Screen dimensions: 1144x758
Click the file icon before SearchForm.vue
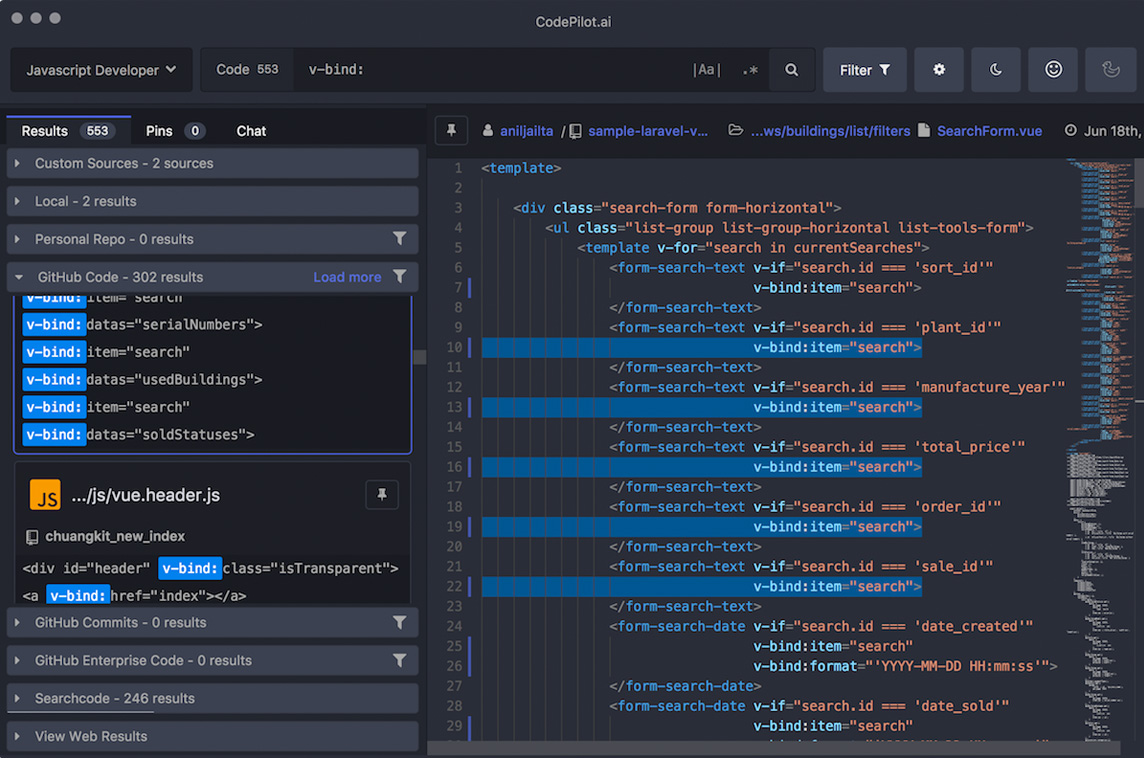pos(924,131)
